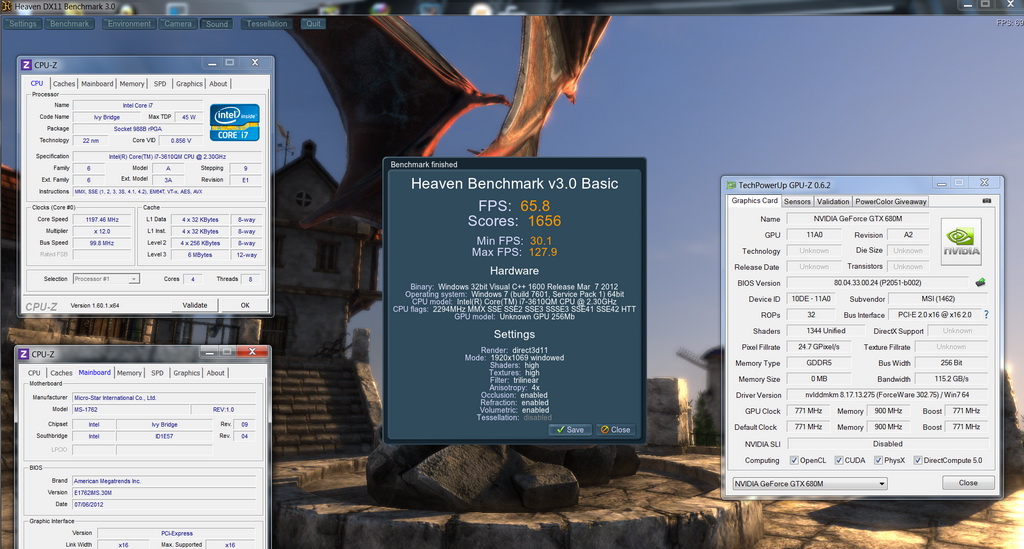Switch to Mainboard tab in top CPU-Z window
The height and width of the screenshot is (549, 1024).
tap(97, 84)
